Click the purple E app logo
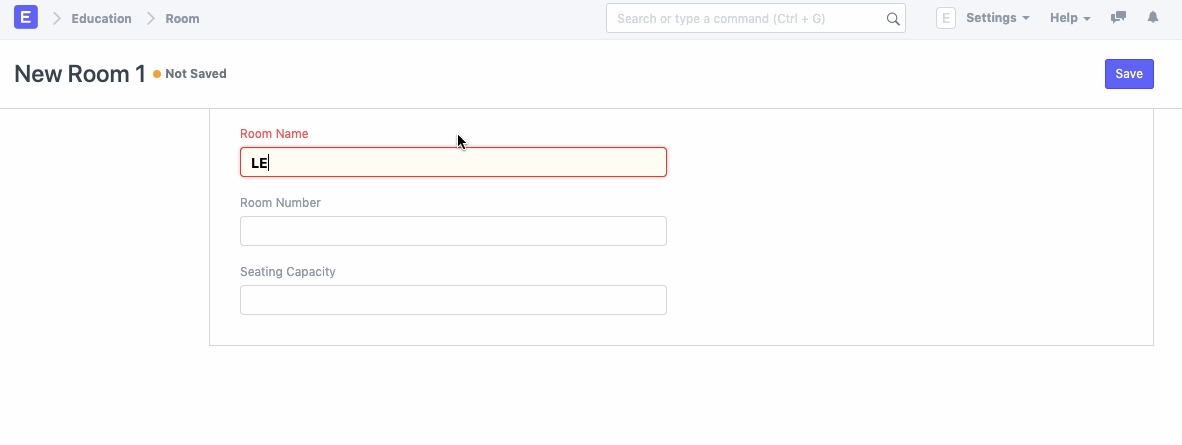This screenshot has height=445, width=1182. click(x=26, y=18)
